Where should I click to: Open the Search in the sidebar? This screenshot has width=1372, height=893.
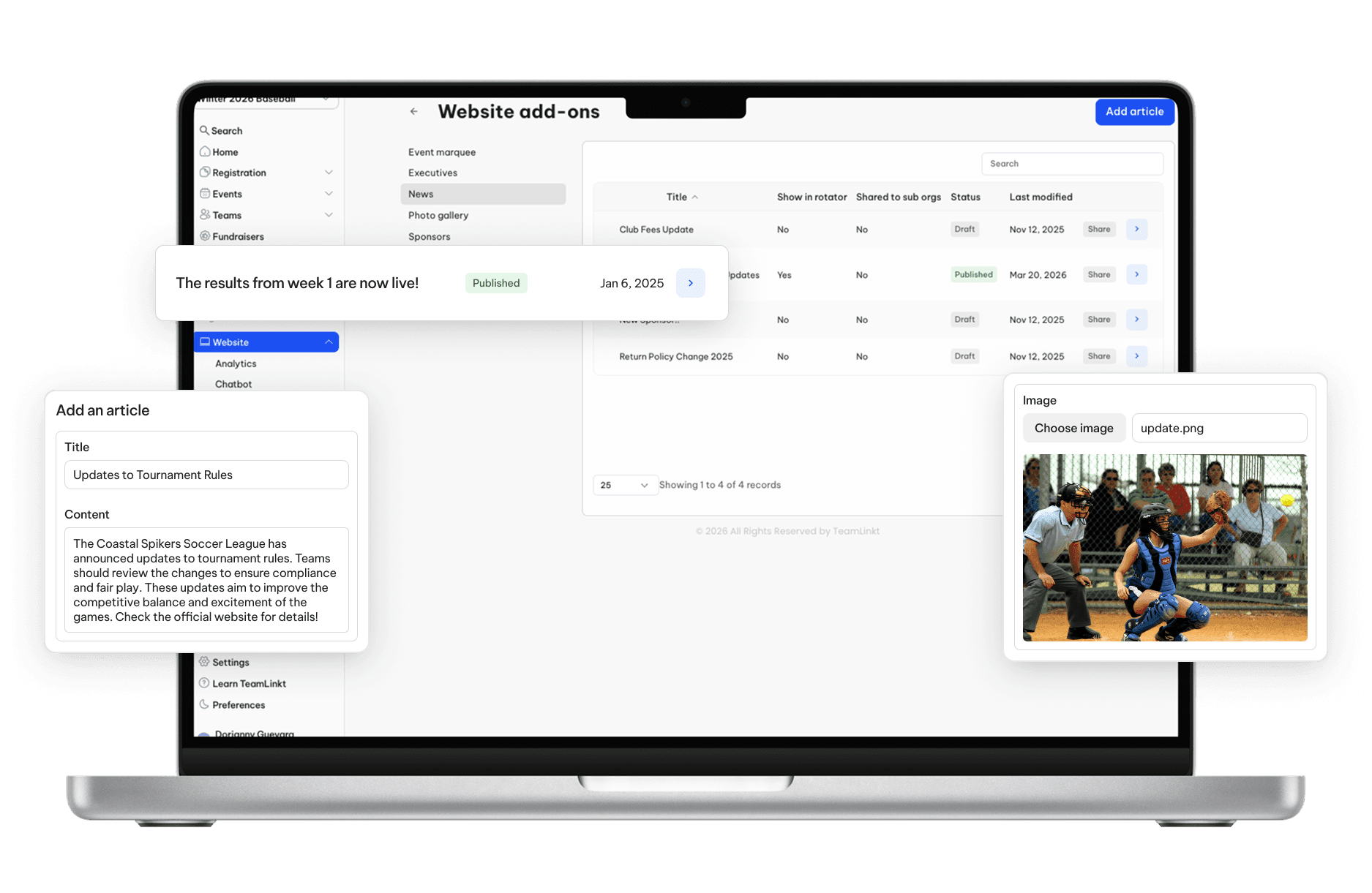[x=205, y=130]
